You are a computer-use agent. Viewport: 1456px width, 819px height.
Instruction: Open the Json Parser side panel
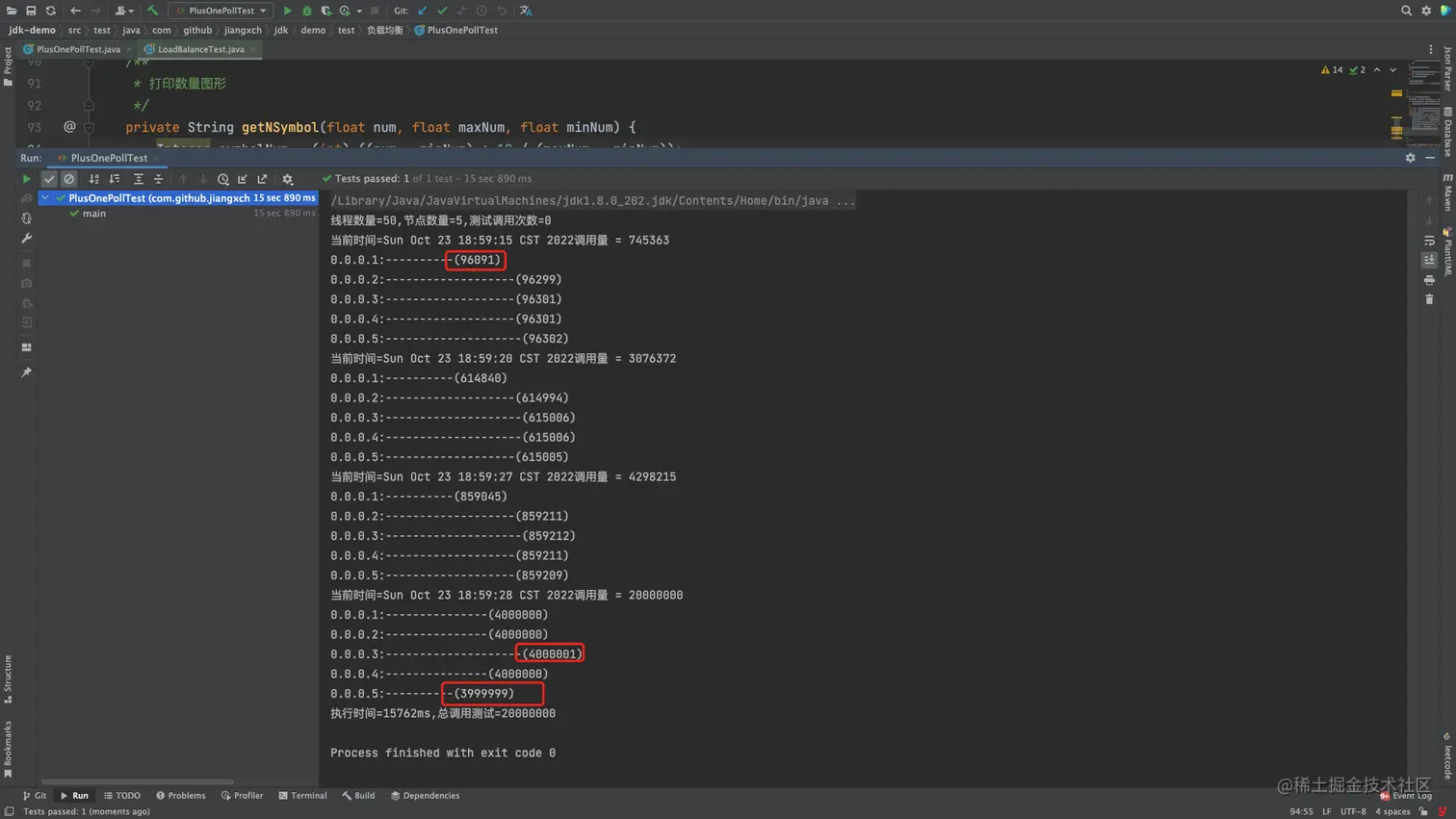click(x=1446, y=68)
